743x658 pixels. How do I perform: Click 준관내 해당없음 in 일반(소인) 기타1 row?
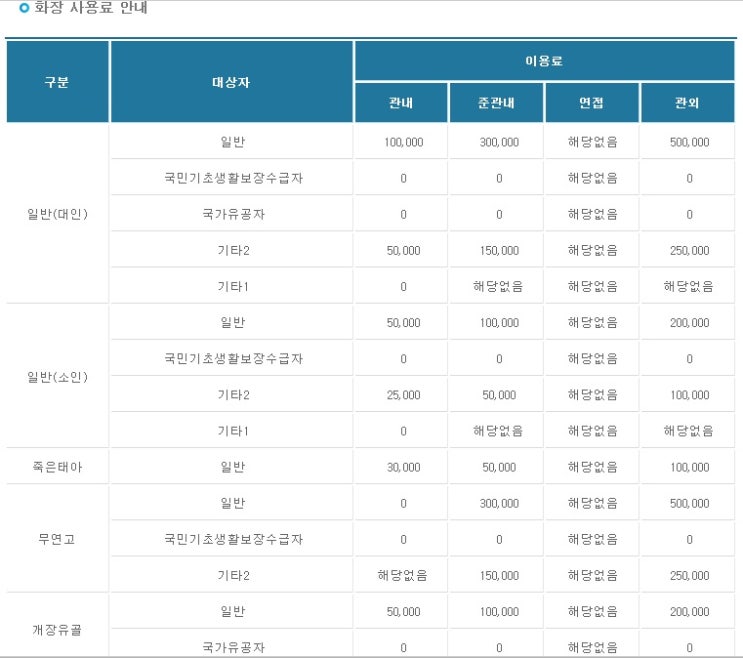click(x=498, y=431)
